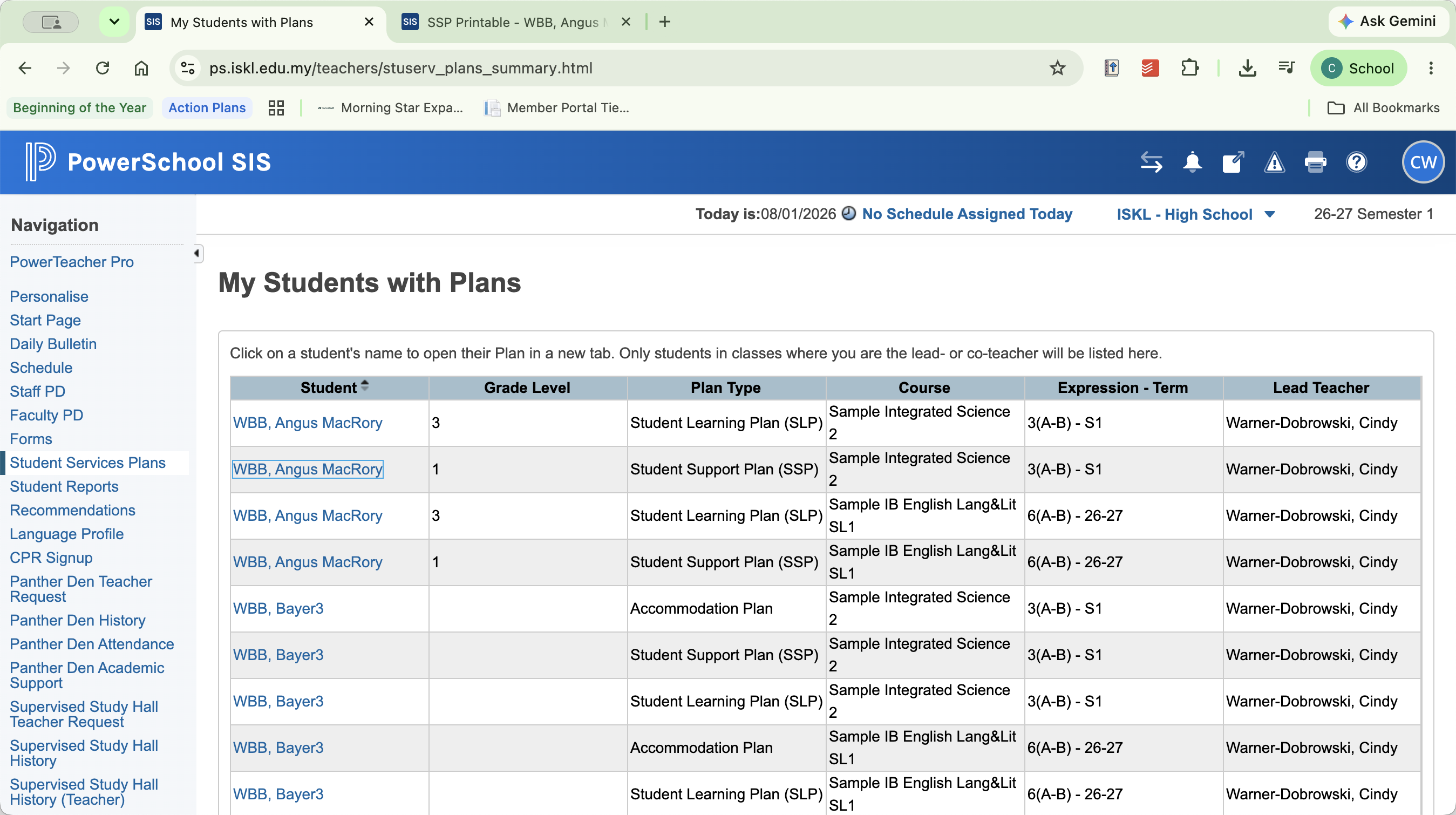Open Action Plans bookmark
Image resolution: width=1456 pixels, height=815 pixels.
207,108
